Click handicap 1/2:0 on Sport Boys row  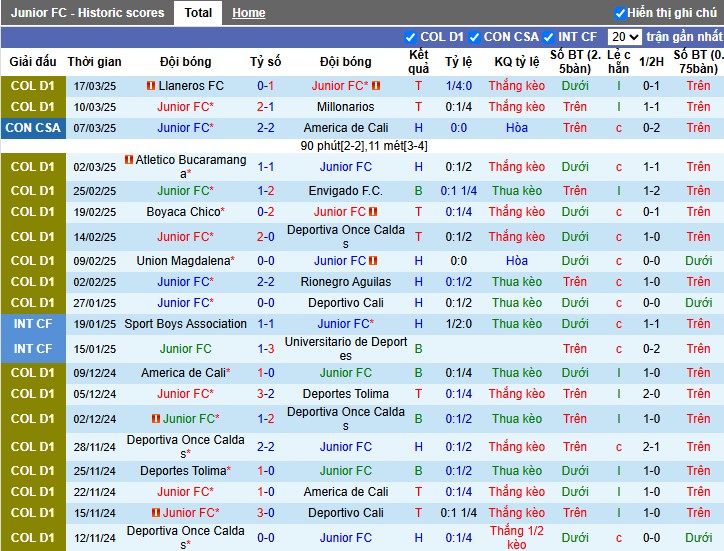tap(459, 324)
